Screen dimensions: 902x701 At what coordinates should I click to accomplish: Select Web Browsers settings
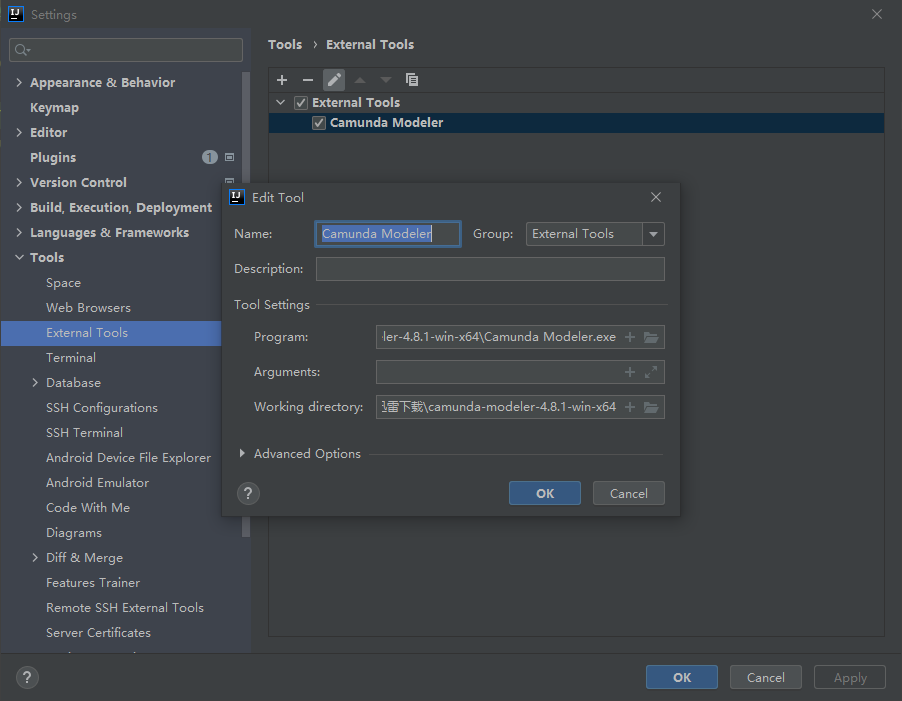88,308
